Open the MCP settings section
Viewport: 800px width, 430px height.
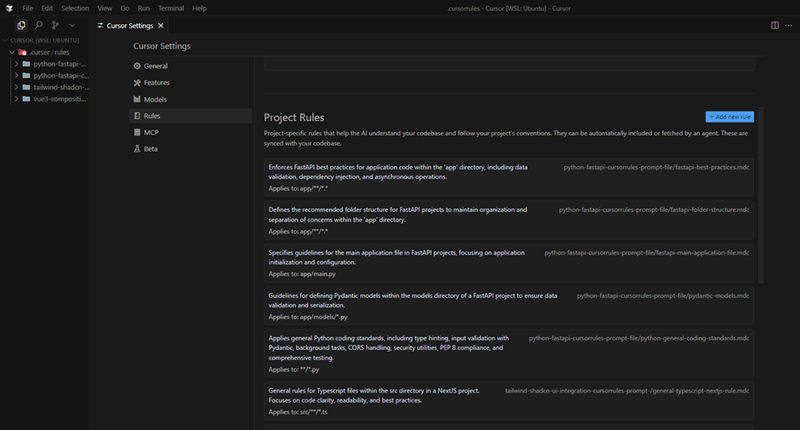pos(190,132)
